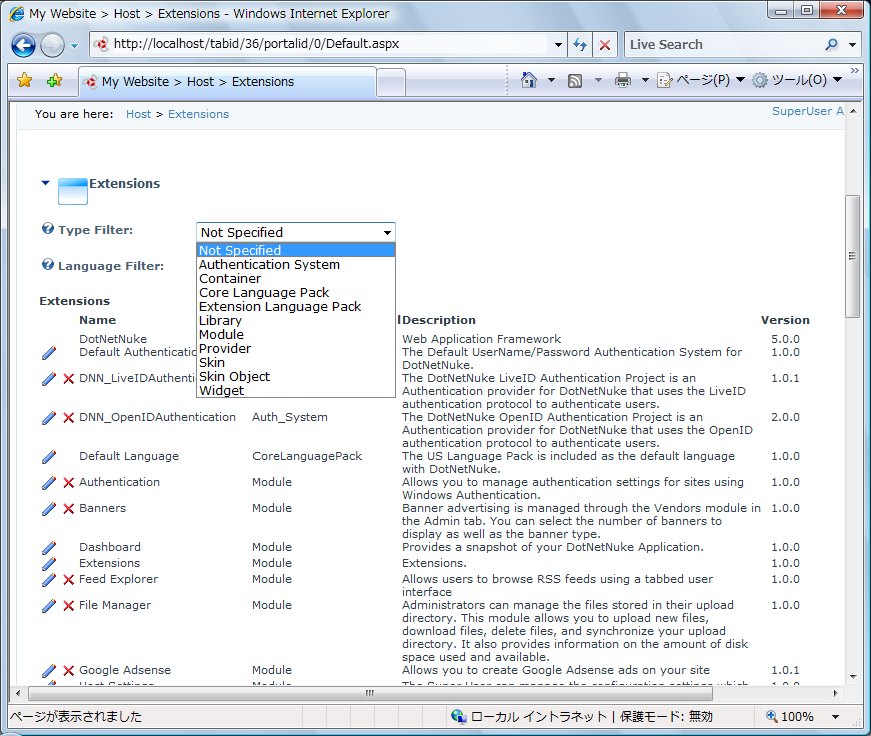
Task: Choose Provider in the Type Filter list
Action: click(x=296, y=349)
